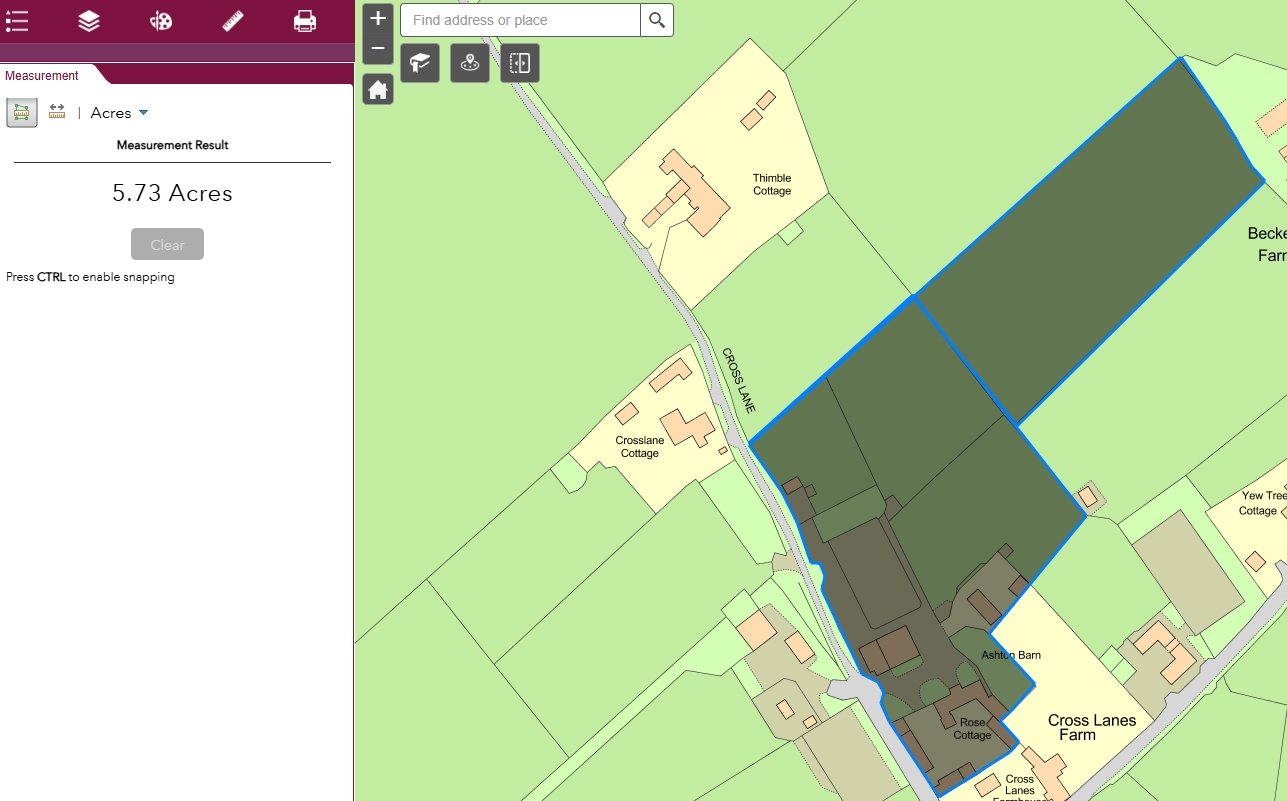Click the search magnifier button
1287x801 pixels.
tap(657, 20)
